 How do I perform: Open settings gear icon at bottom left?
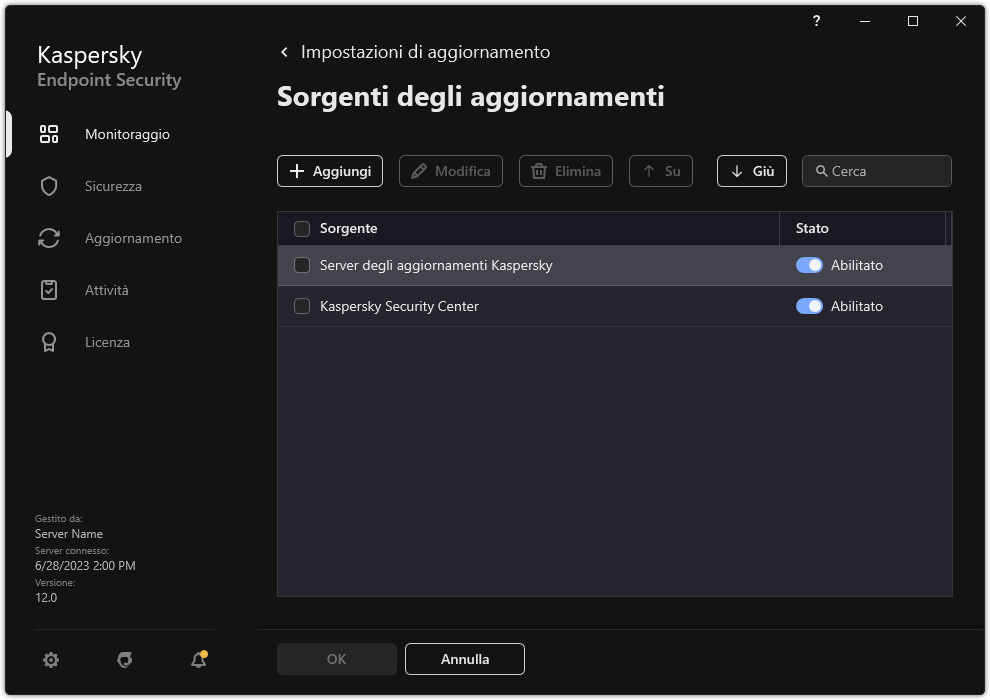[x=51, y=660]
